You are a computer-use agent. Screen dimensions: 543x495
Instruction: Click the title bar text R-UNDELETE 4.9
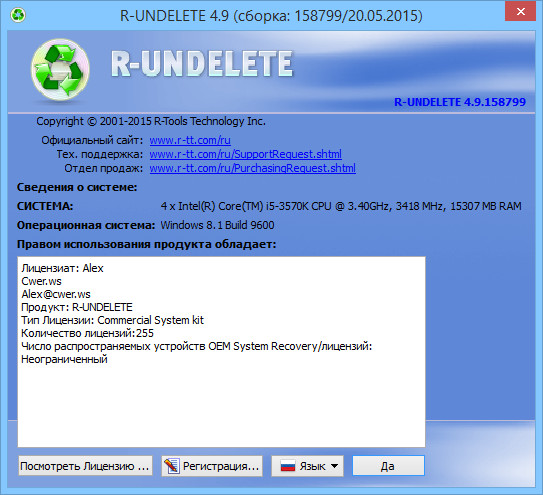click(x=271, y=16)
